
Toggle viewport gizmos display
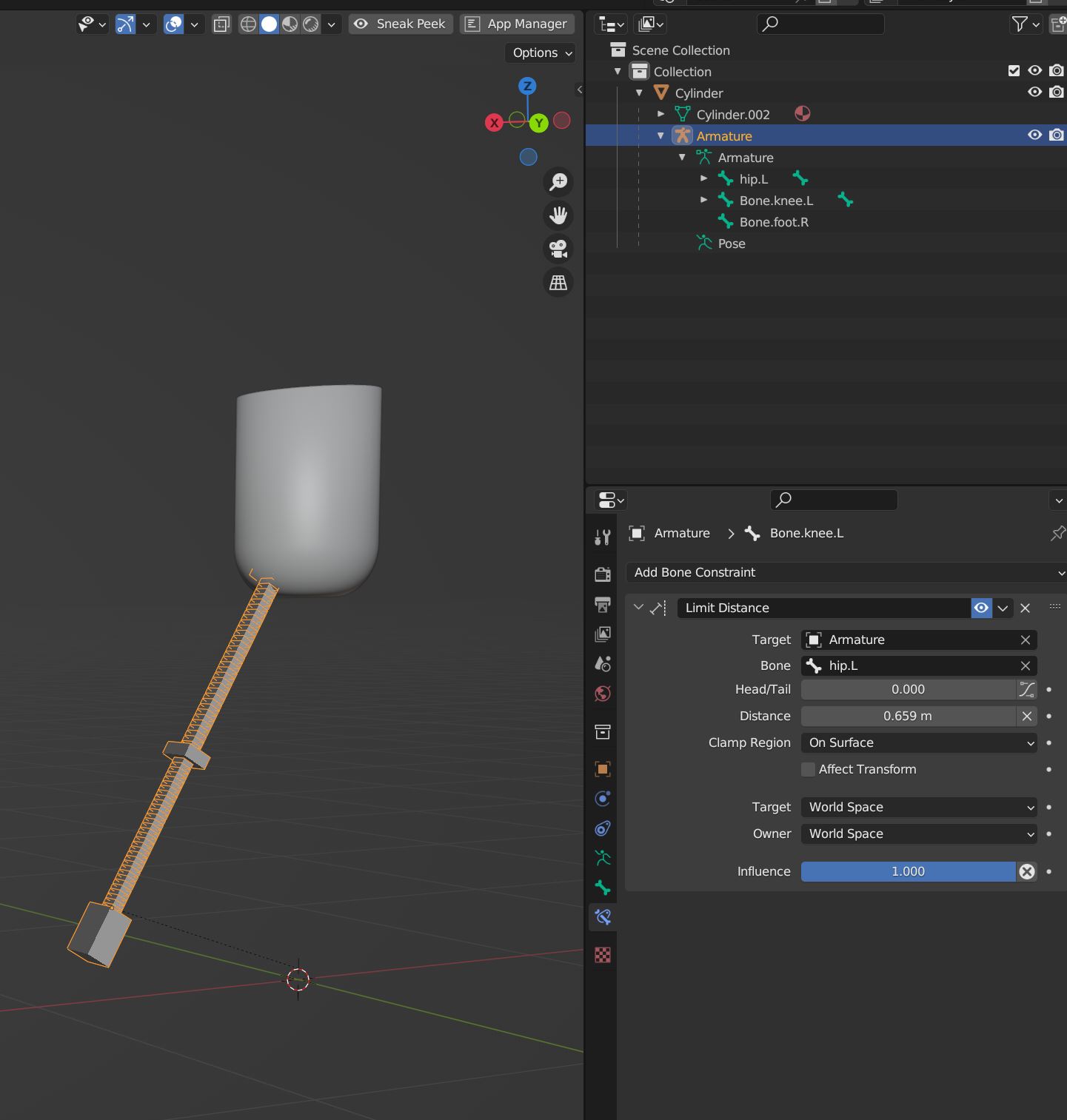126,24
